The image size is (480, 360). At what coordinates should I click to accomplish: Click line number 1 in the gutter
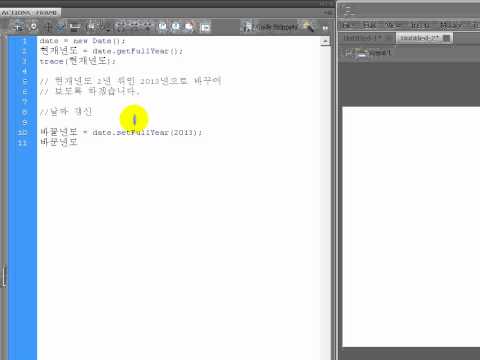[24, 41]
